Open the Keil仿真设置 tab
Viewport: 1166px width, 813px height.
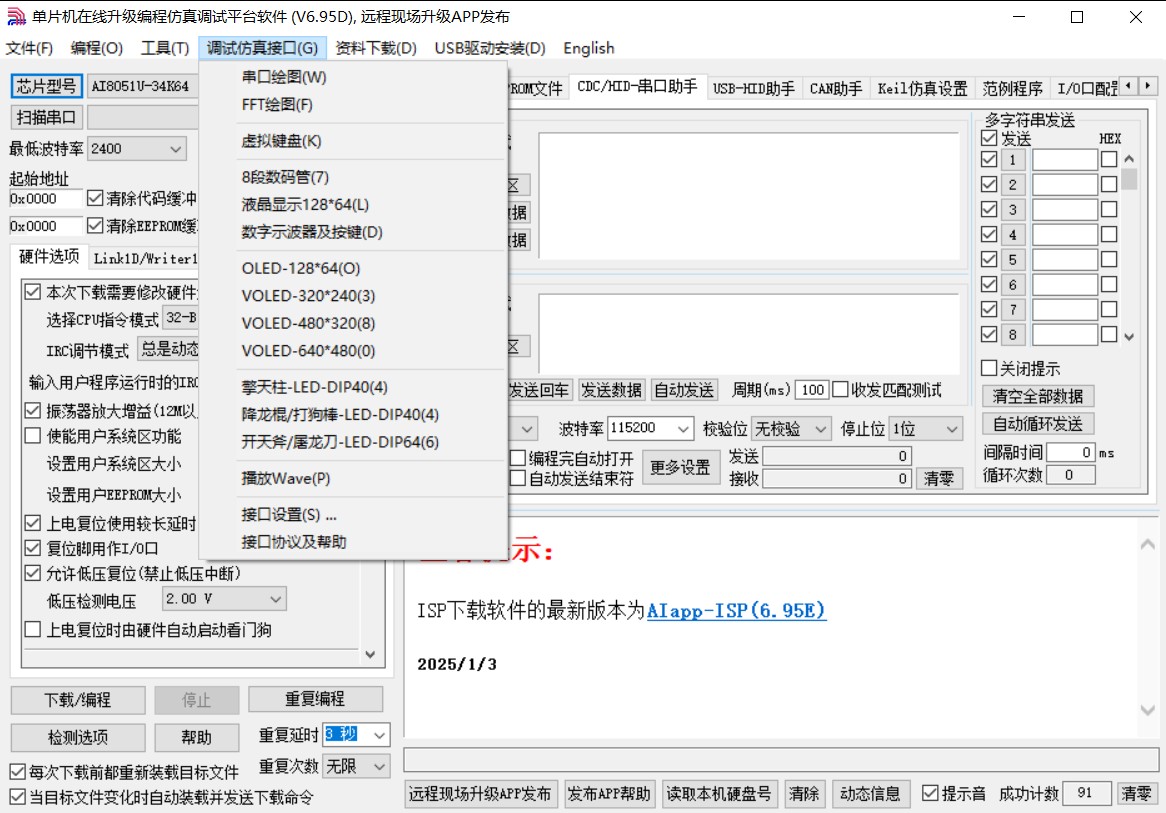pos(922,89)
